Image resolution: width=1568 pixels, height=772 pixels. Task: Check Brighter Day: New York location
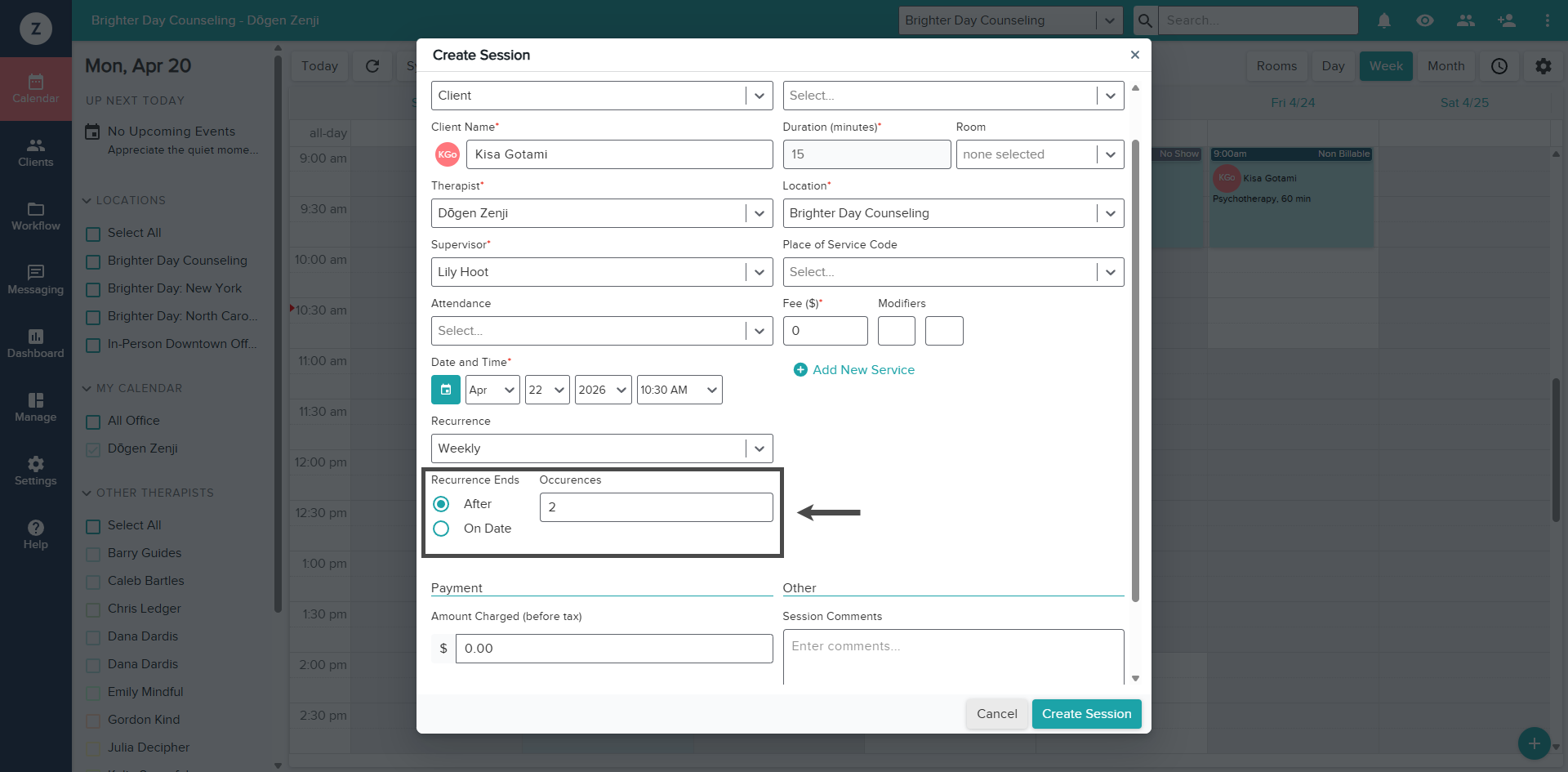(93, 289)
